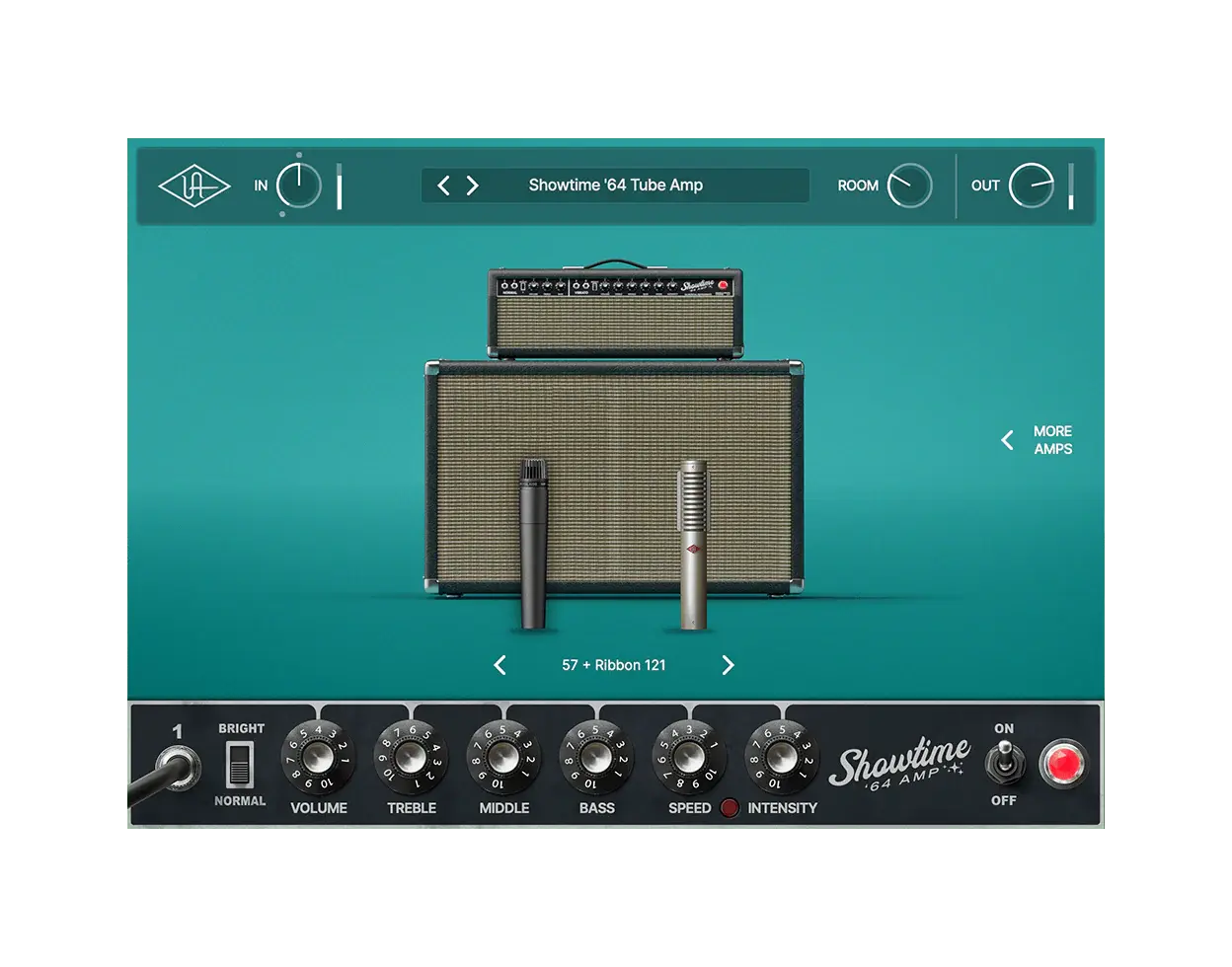Click the 57 + Ribbon 121 label
Screen dimensions: 1232x967
coord(614,665)
